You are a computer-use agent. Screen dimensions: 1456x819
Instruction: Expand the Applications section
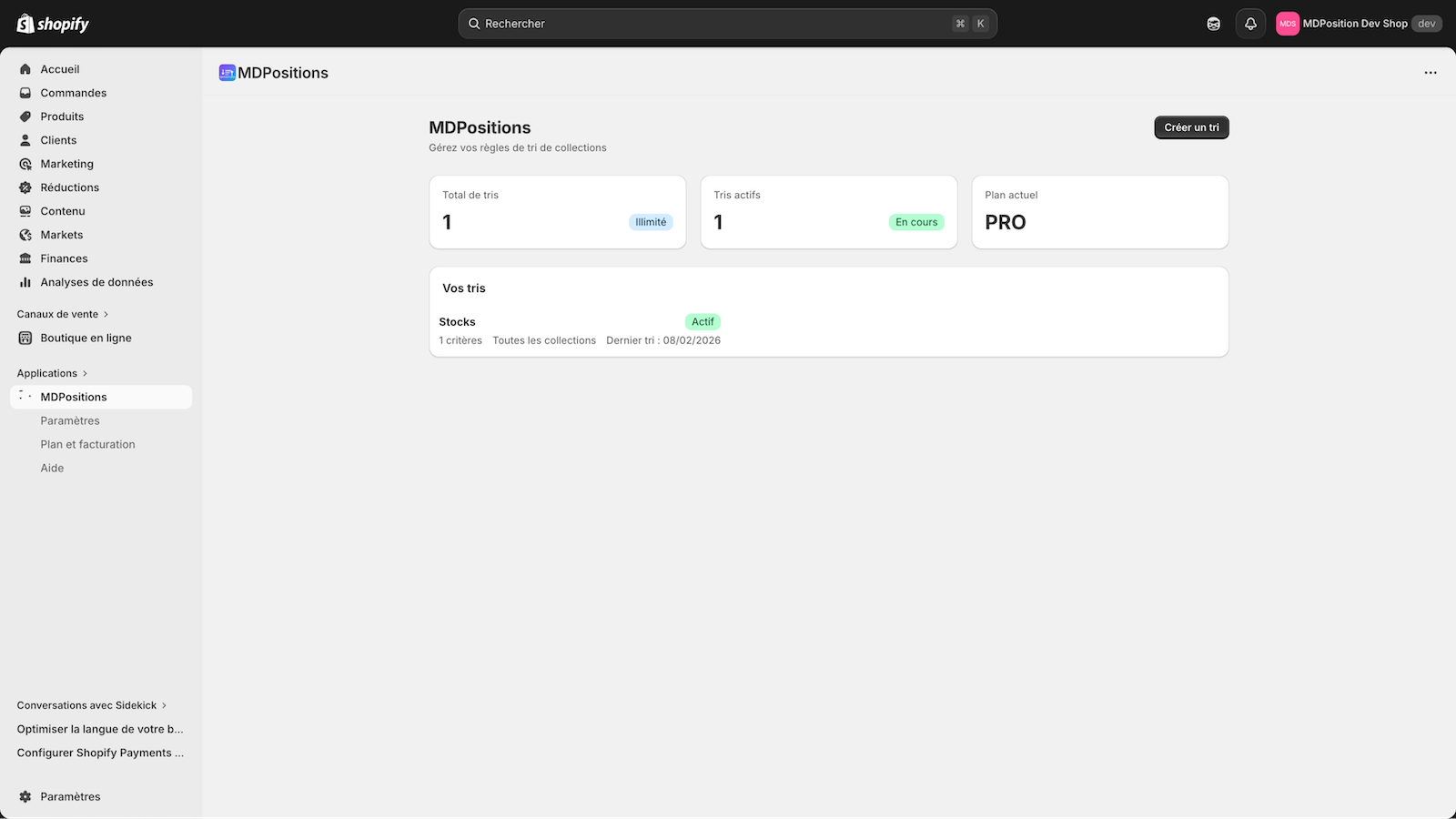click(x=85, y=373)
